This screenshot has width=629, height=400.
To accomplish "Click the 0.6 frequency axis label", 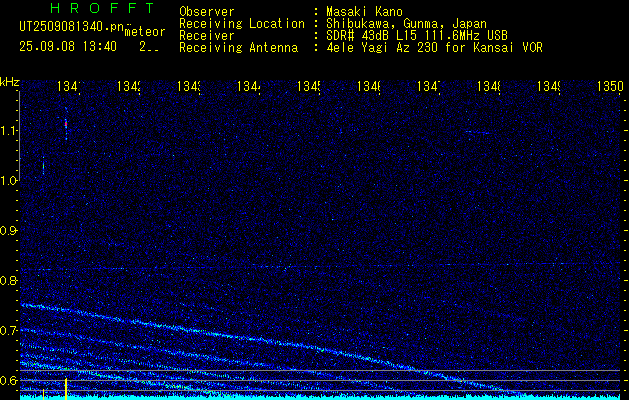I will (x=9, y=380).
